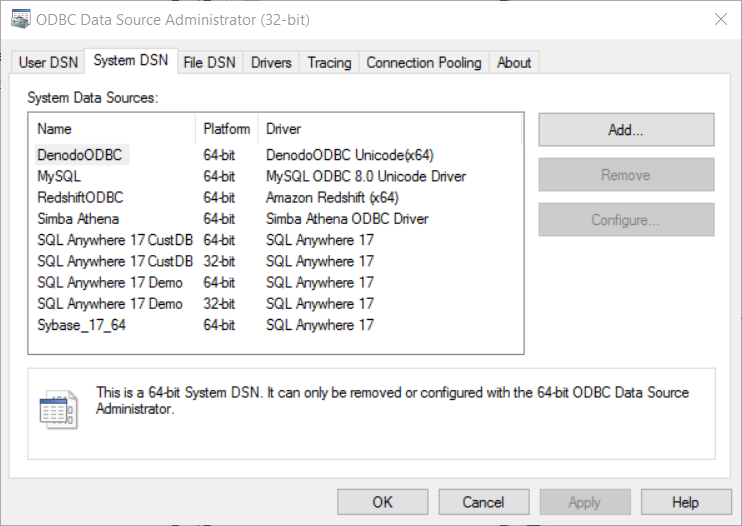742x526 pixels.
Task: Click the 64-bit cell in RedshiftODBC row
Action: pos(219,198)
